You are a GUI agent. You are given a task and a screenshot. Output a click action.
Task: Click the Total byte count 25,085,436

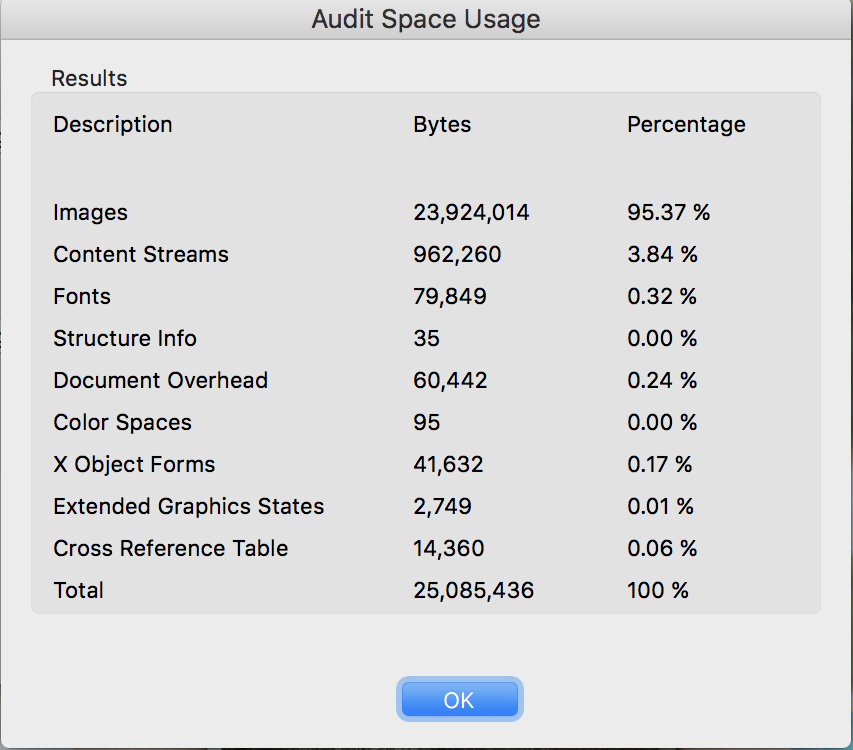(x=473, y=591)
